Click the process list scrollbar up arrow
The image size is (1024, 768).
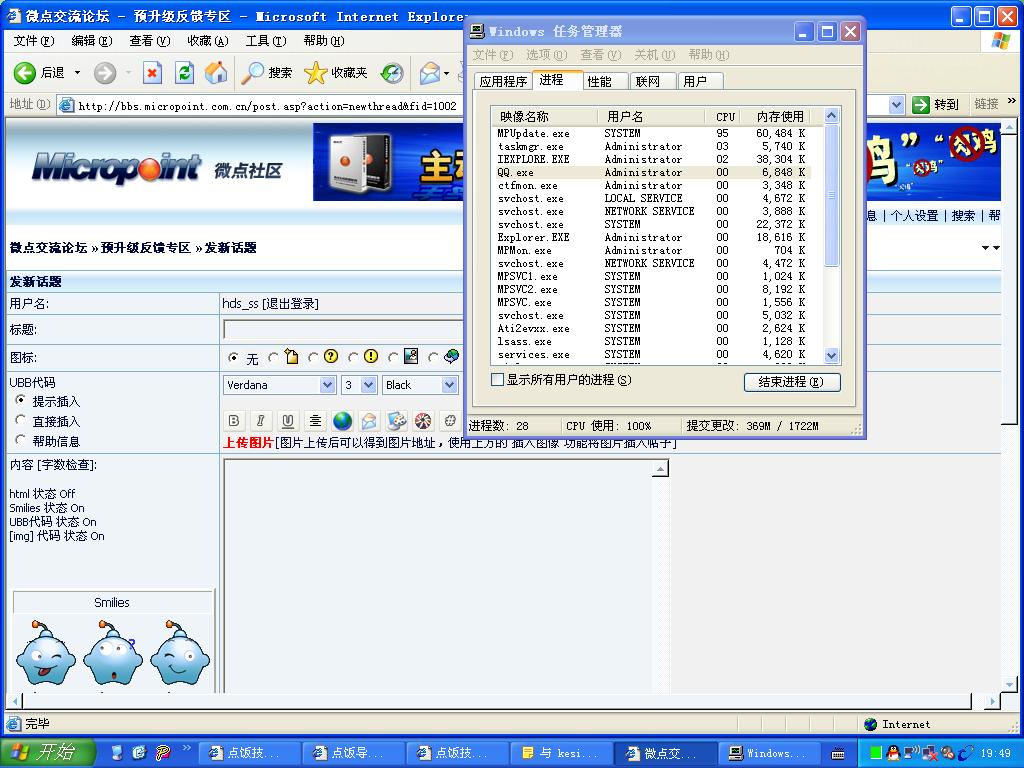831,116
